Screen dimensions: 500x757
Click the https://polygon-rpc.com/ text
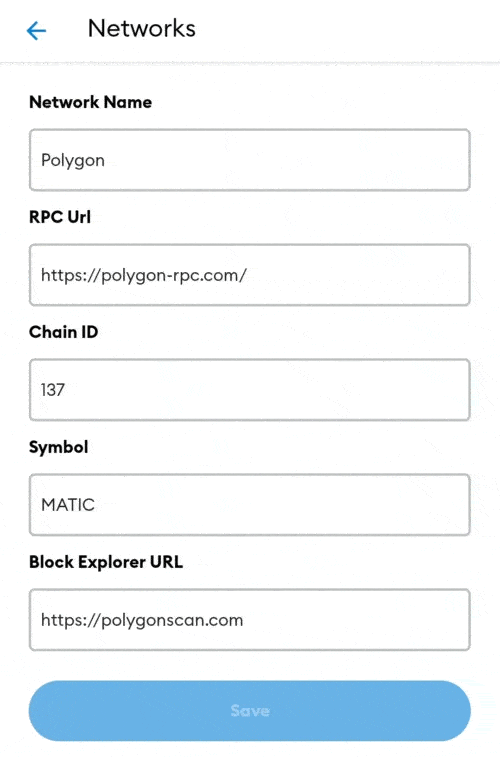(x=144, y=275)
